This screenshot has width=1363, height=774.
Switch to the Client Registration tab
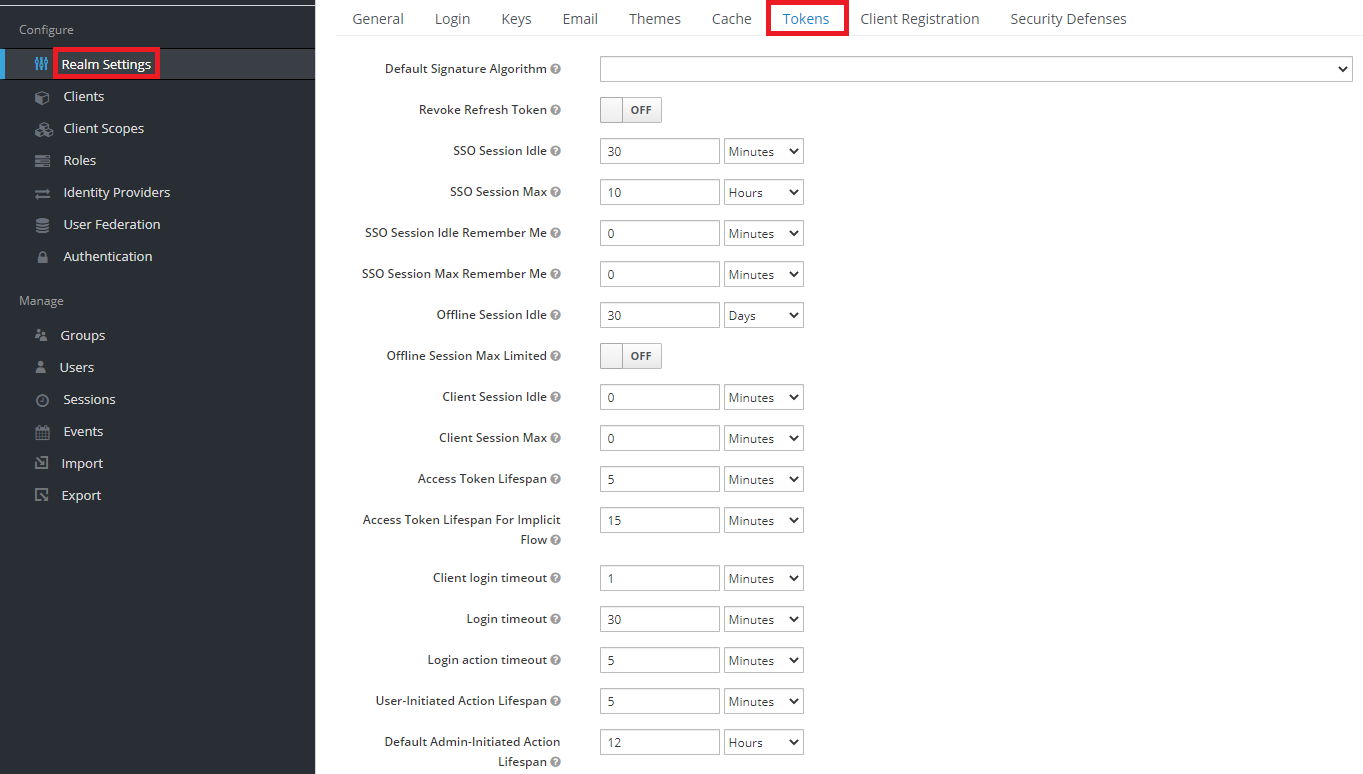tap(920, 19)
